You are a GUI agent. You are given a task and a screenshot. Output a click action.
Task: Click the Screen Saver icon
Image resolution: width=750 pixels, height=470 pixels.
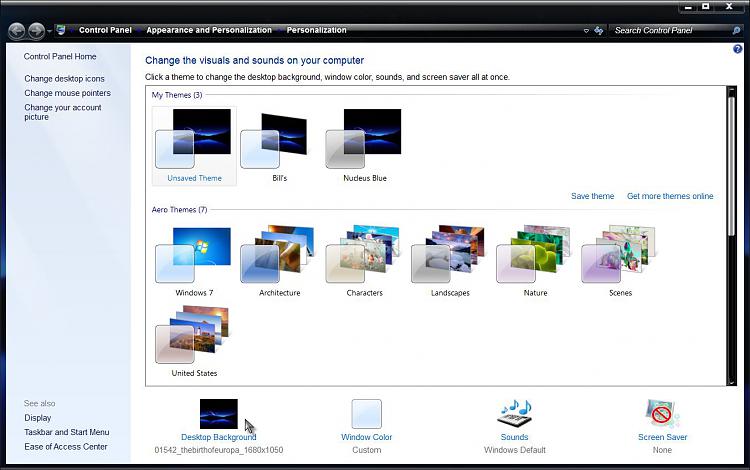(662, 414)
